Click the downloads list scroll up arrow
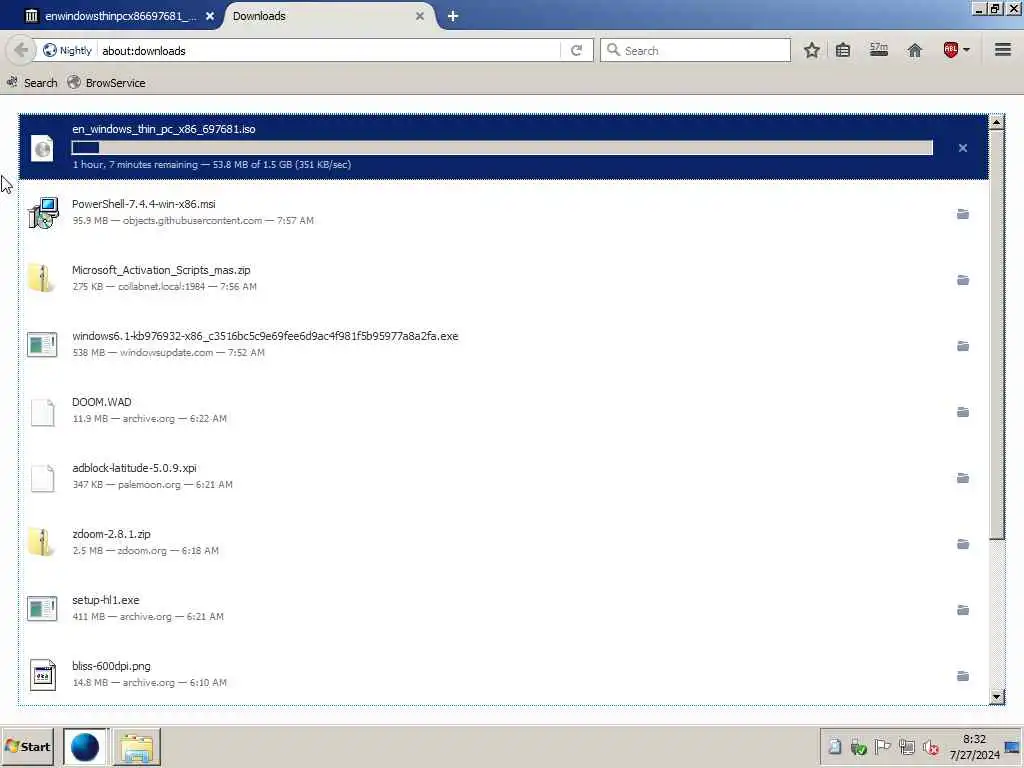 997,122
